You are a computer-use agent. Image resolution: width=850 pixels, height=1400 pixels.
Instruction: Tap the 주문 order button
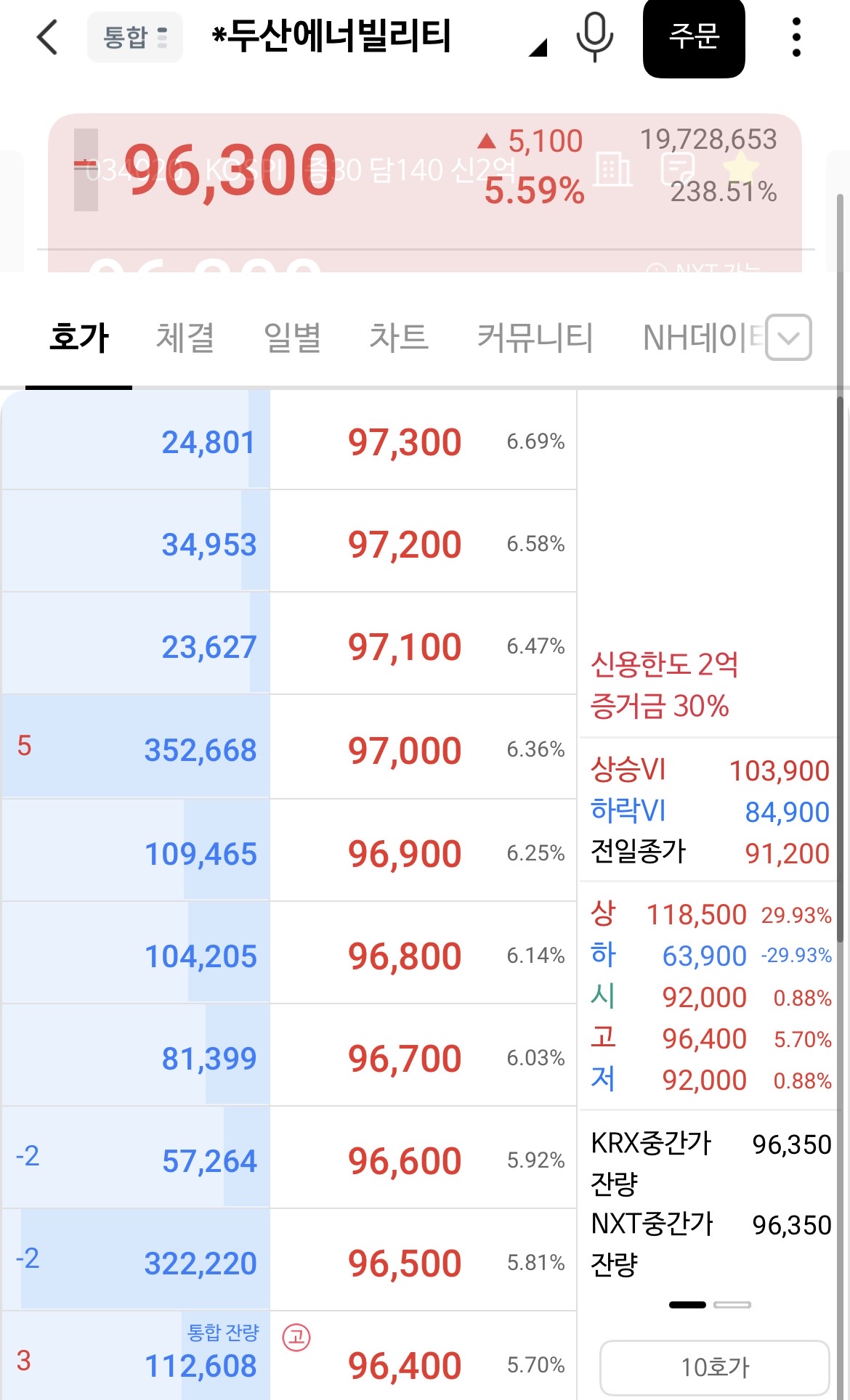tap(694, 37)
